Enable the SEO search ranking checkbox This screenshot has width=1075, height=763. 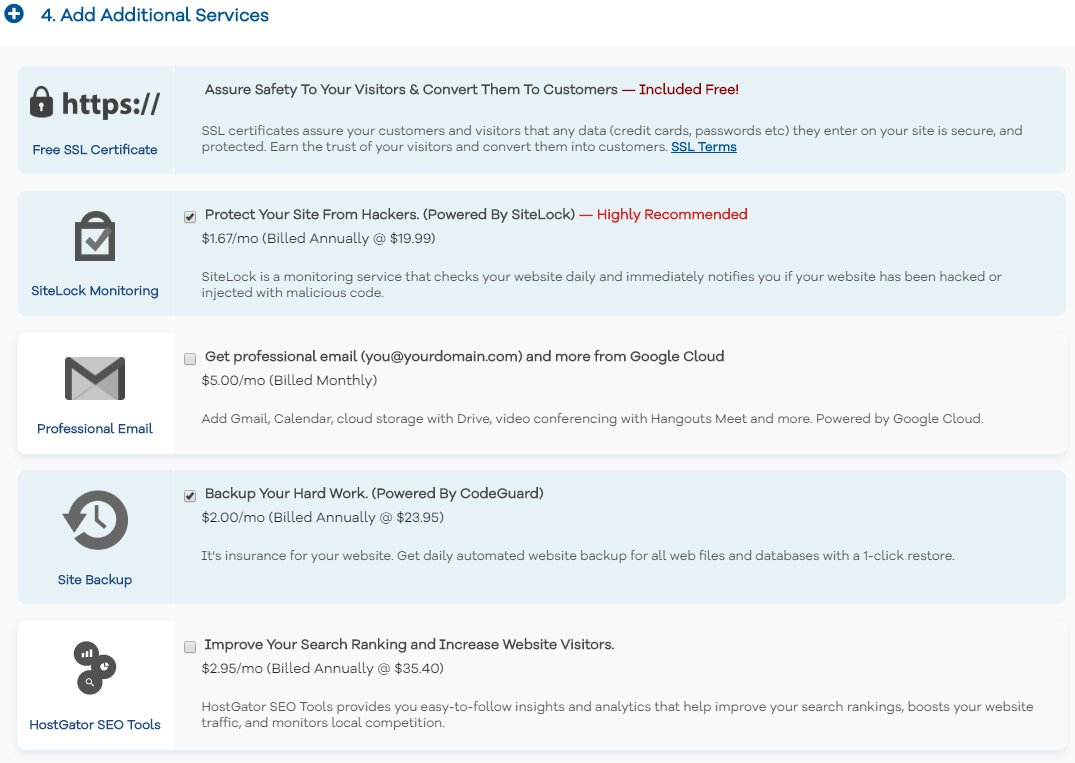[x=190, y=646]
